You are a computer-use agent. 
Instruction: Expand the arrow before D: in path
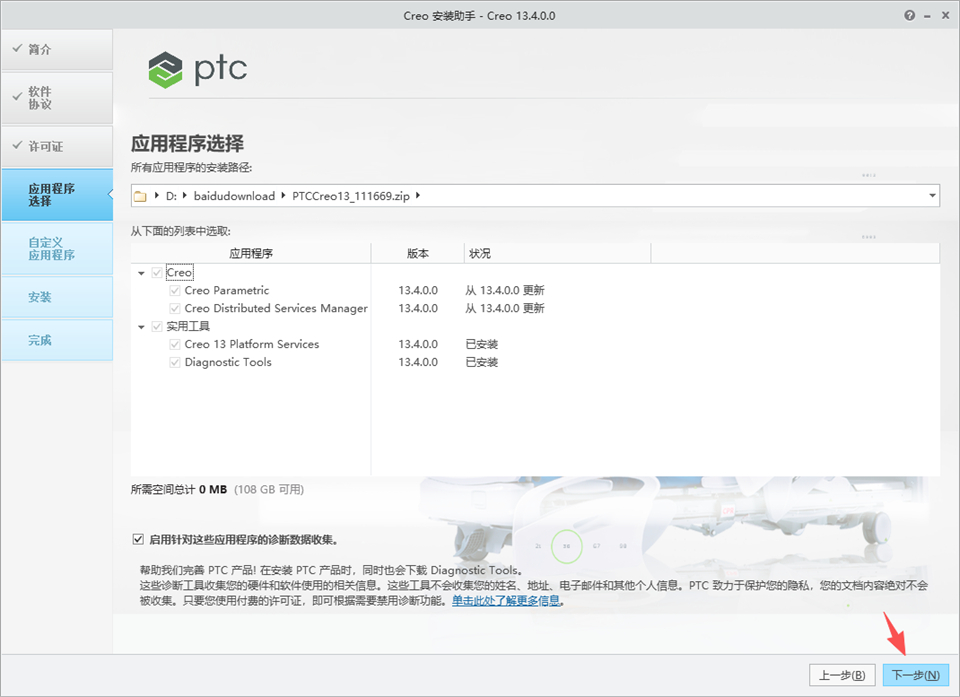(x=157, y=195)
